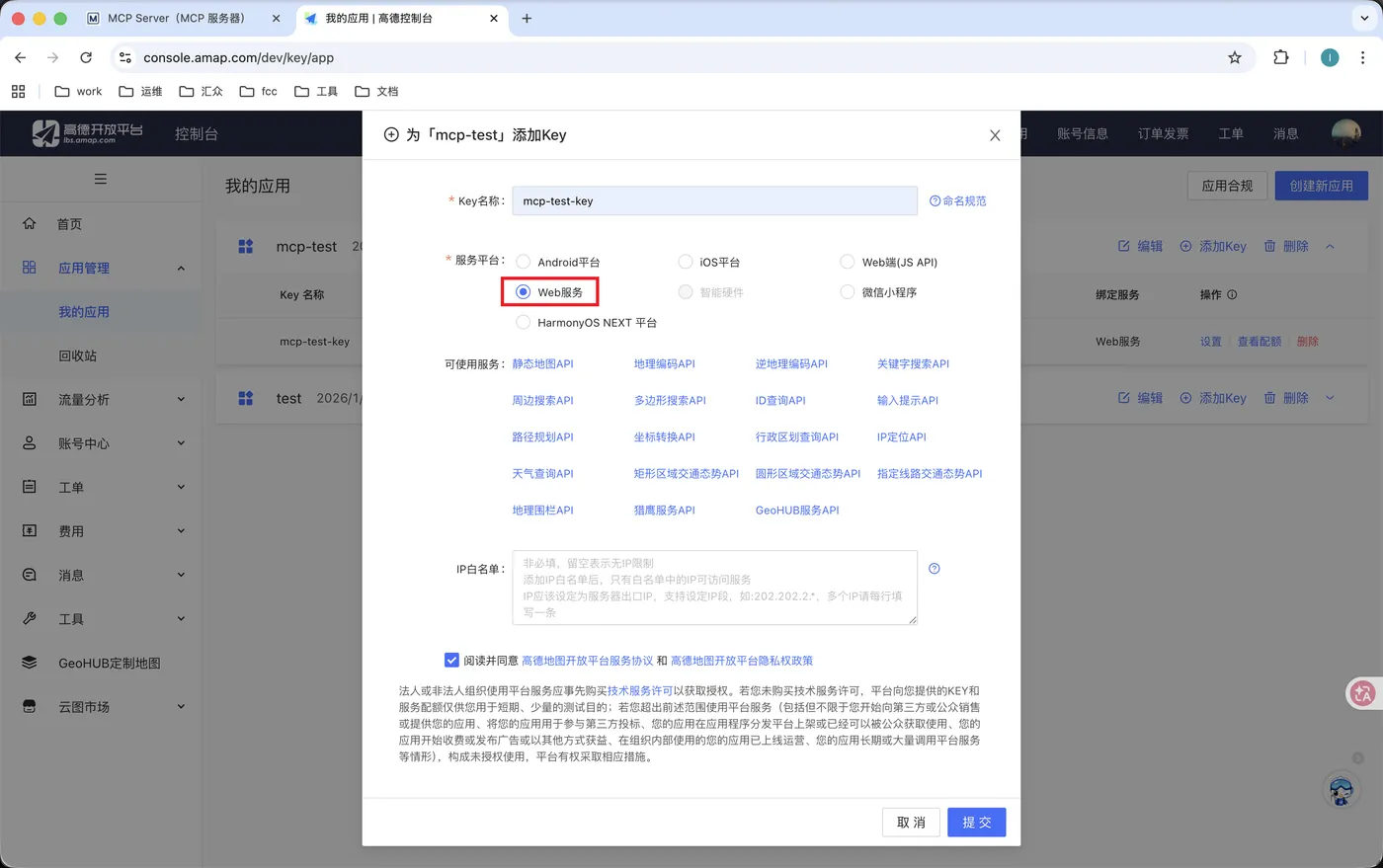Submit the form with the 提交 button

976,822
